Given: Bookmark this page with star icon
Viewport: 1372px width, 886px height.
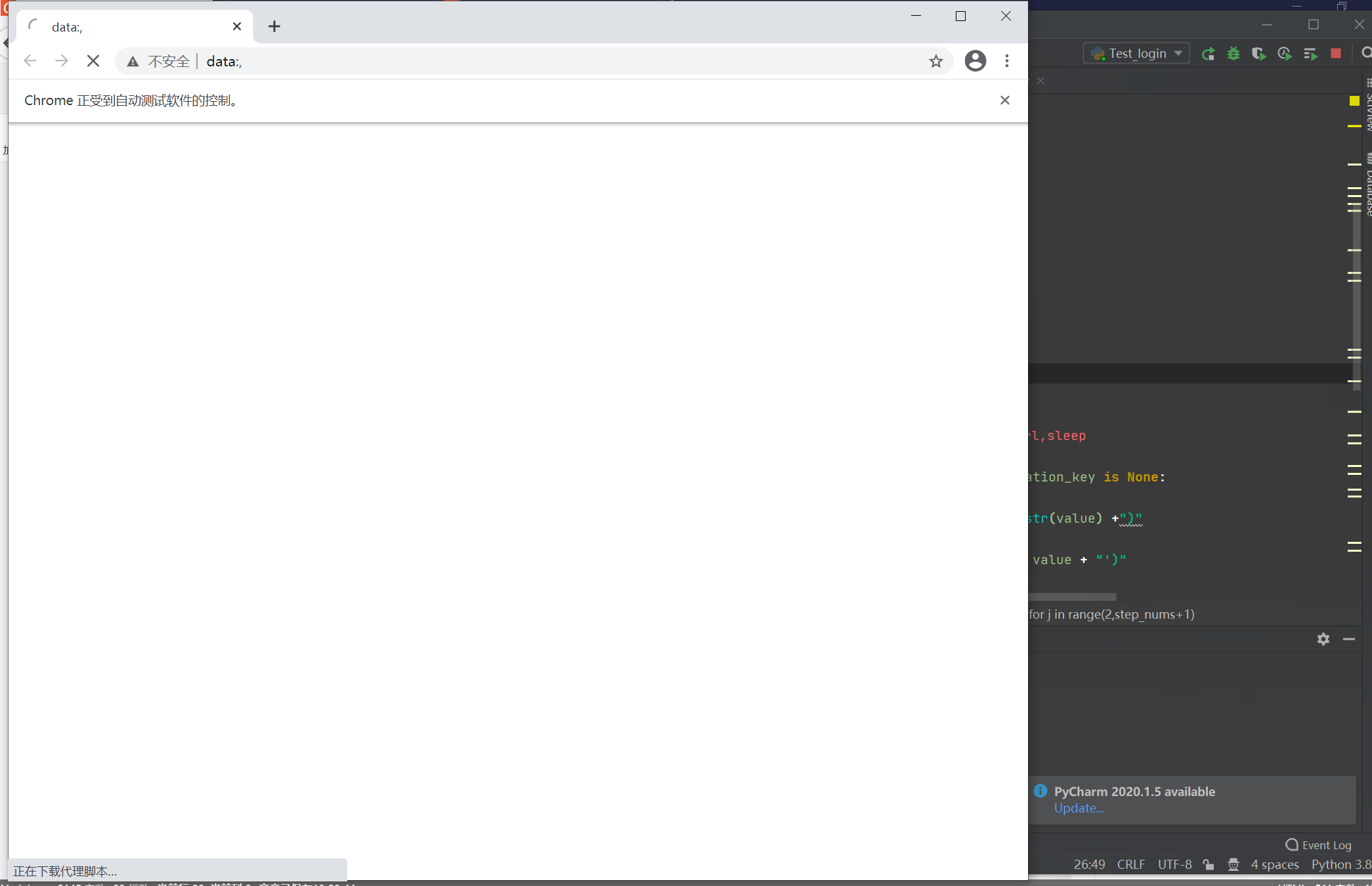Looking at the screenshot, I should click(936, 61).
